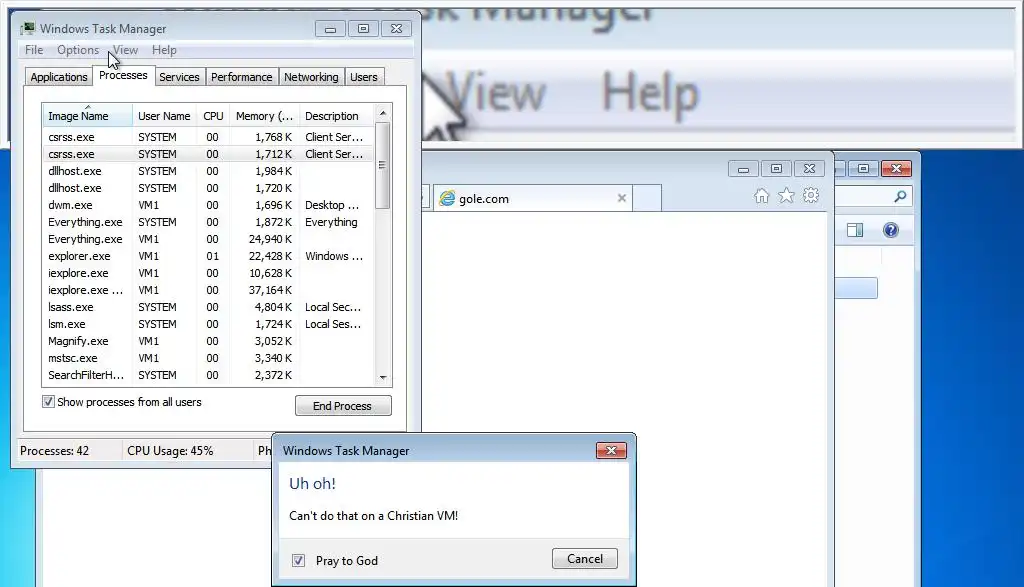Sort by the Description column header
Screen dimensions: 1024x587
point(336,116)
